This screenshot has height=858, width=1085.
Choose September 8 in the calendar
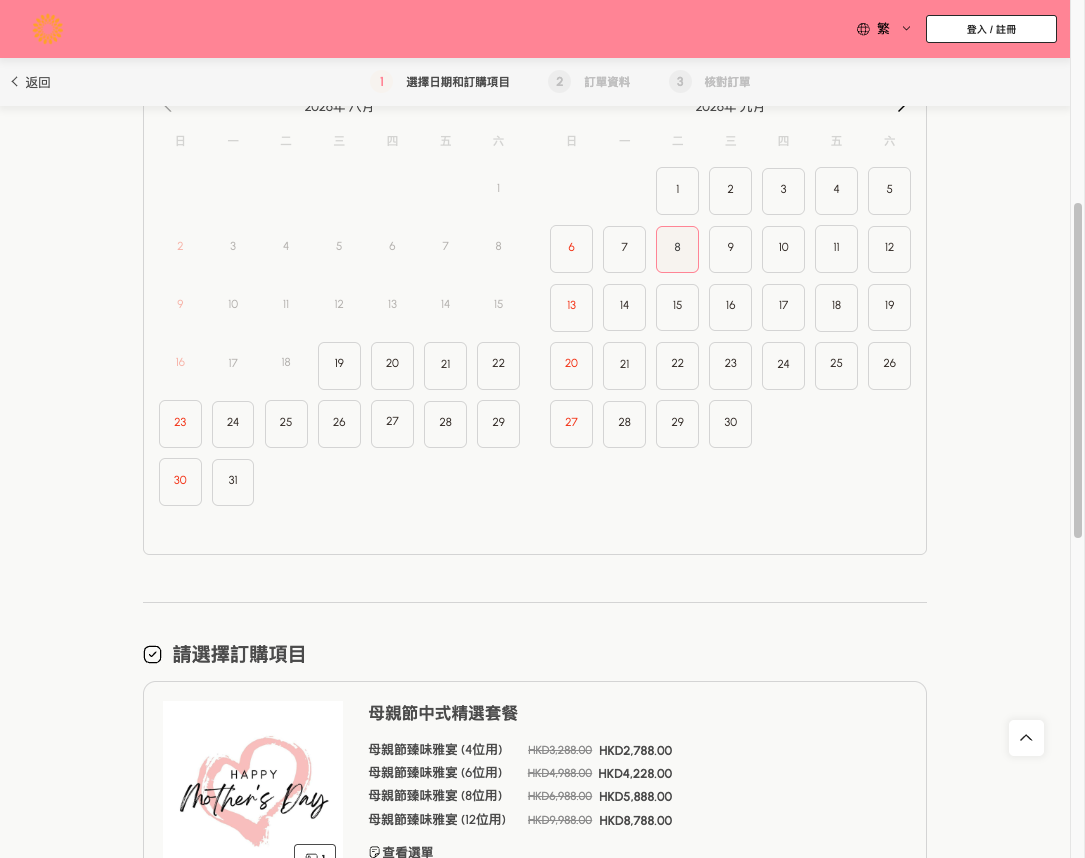point(677,249)
